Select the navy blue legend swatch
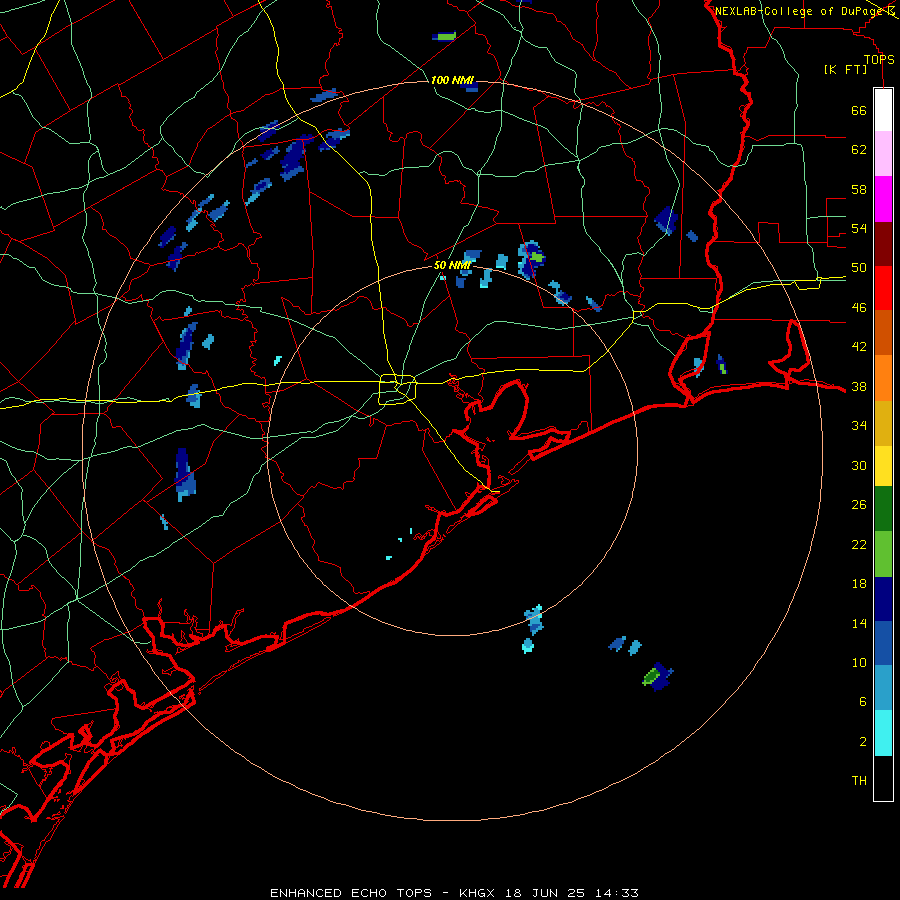The height and width of the screenshot is (900, 900). (x=883, y=599)
